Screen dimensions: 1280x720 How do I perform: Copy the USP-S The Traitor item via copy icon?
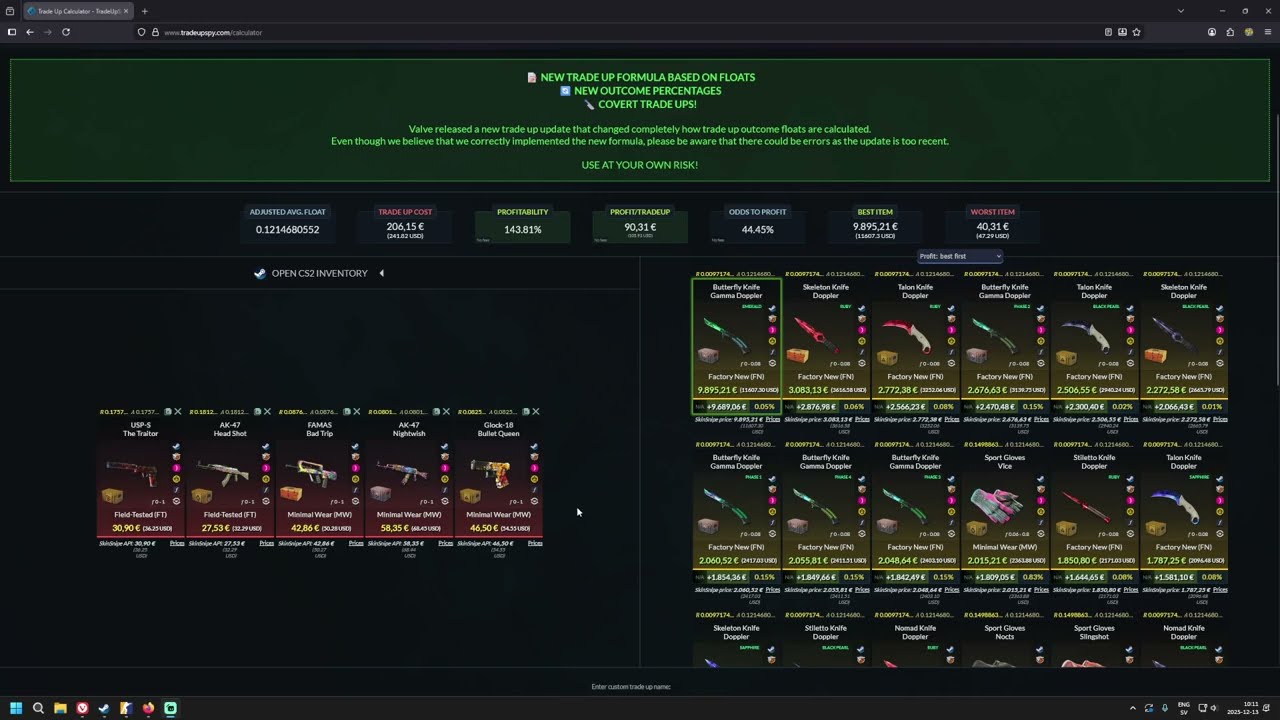[x=168, y=412]
